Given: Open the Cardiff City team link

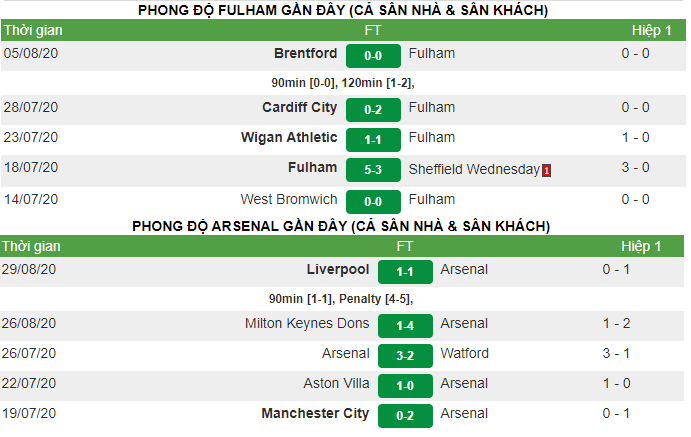Looking at the screenshot, I should tap(300, 107).
